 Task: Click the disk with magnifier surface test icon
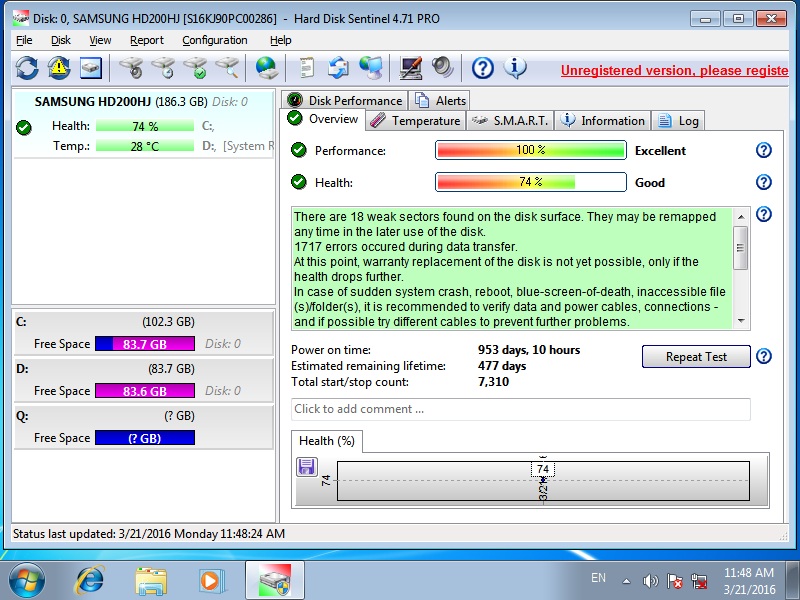(228, 68)
